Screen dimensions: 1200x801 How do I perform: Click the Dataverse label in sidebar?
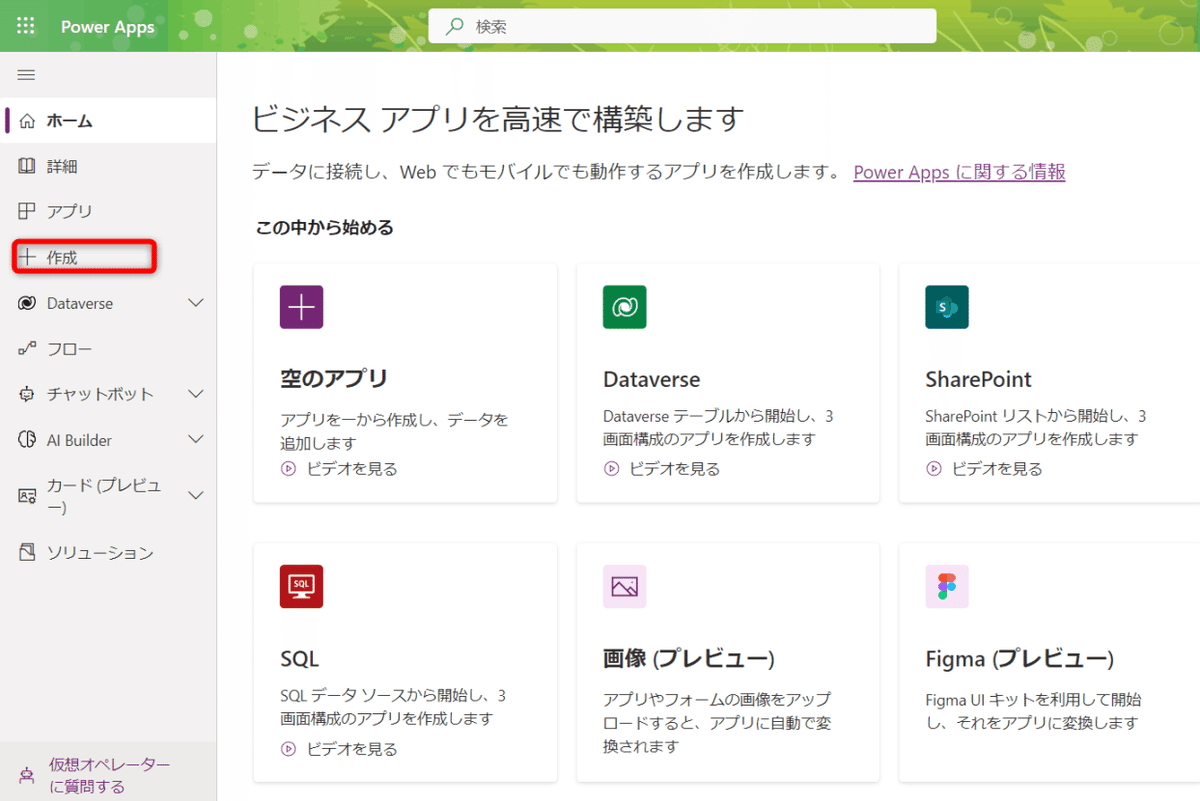tap(80, 303)
